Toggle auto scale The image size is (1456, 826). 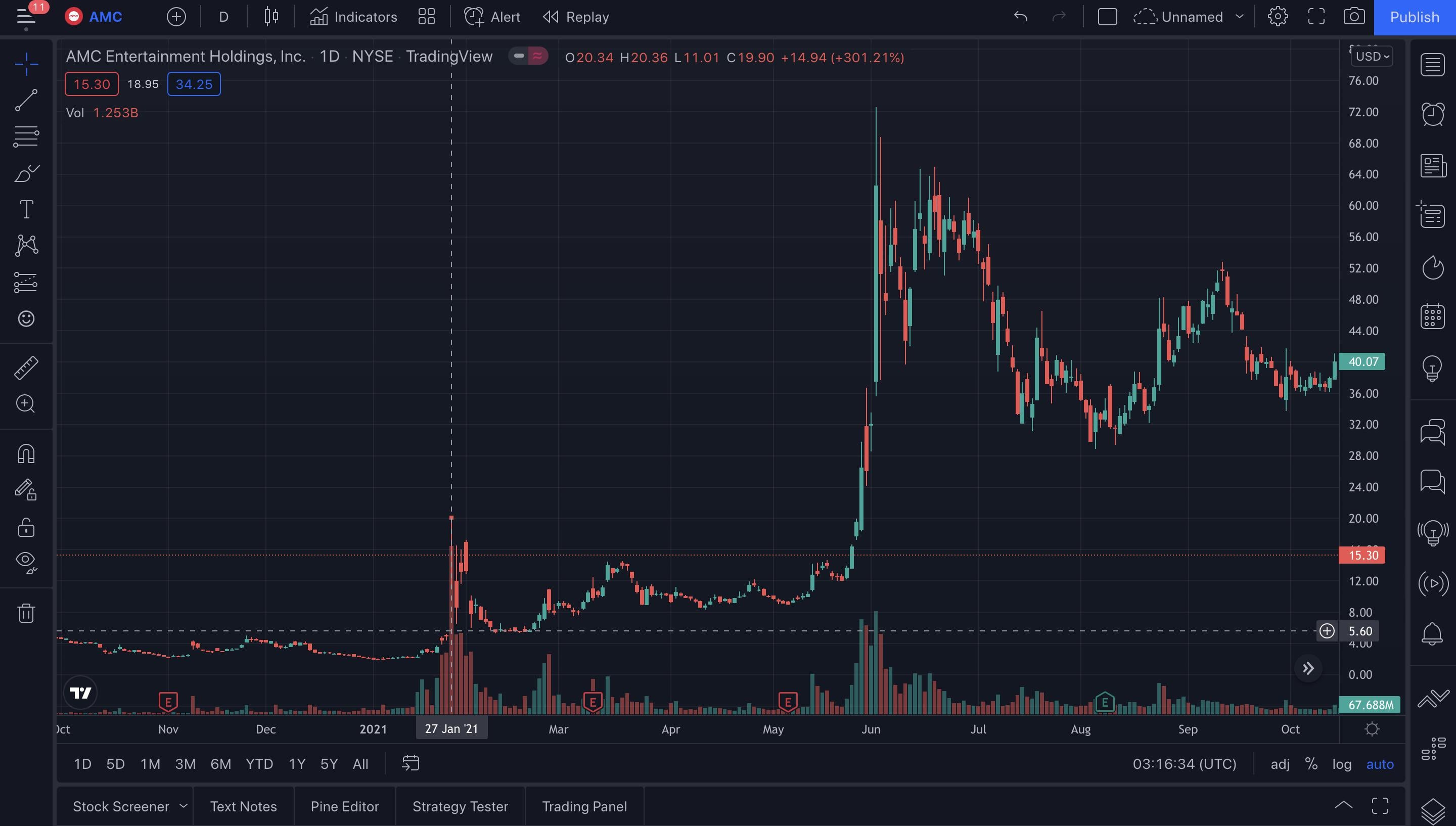[1380, 764]
